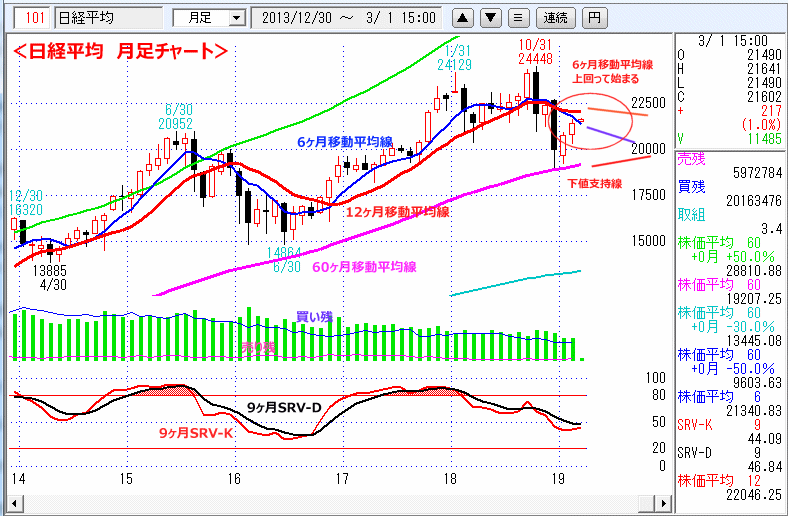Click the down triangle scroll button
The width and height of the screenshot is (788, 516).
coord(490,18)
